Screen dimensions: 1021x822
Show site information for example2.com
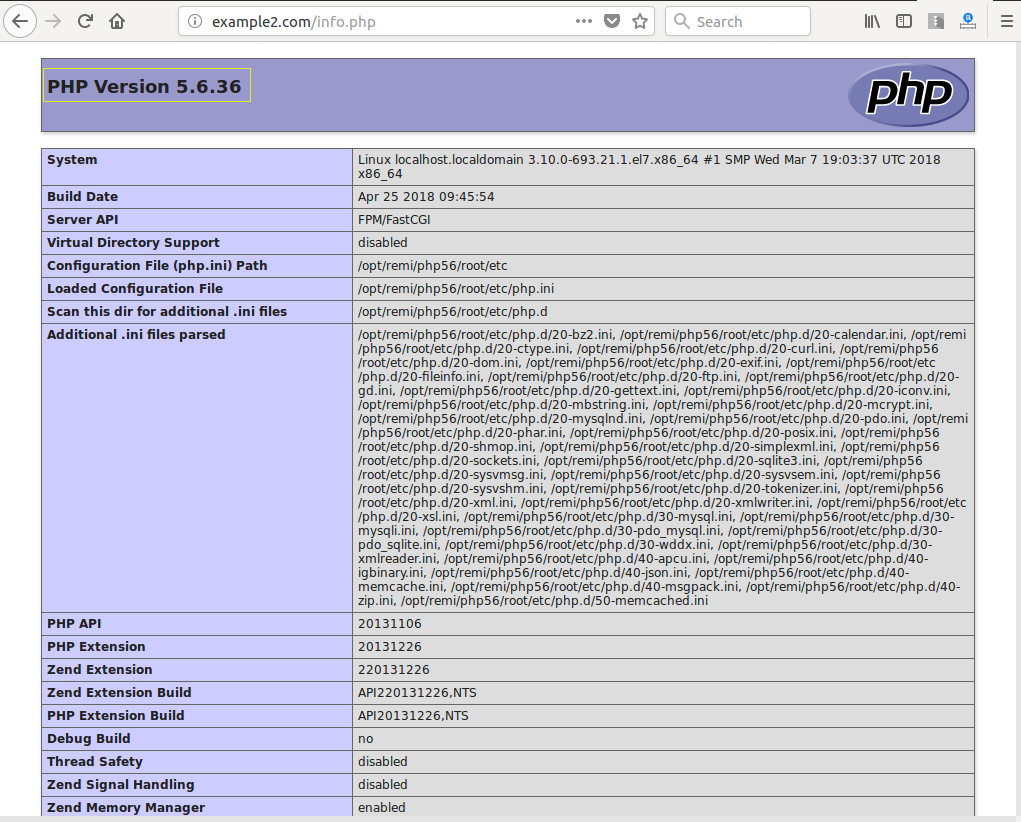click(x=195, y=21)
